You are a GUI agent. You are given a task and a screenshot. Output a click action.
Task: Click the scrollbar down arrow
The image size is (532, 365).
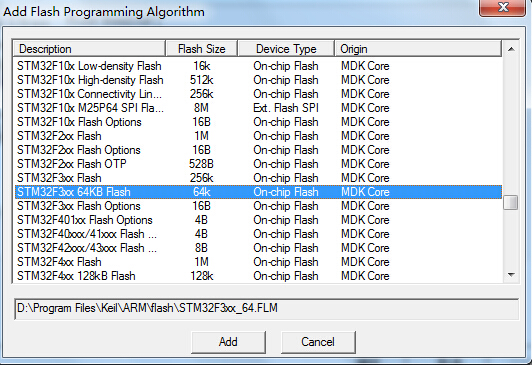pos(511,275)
